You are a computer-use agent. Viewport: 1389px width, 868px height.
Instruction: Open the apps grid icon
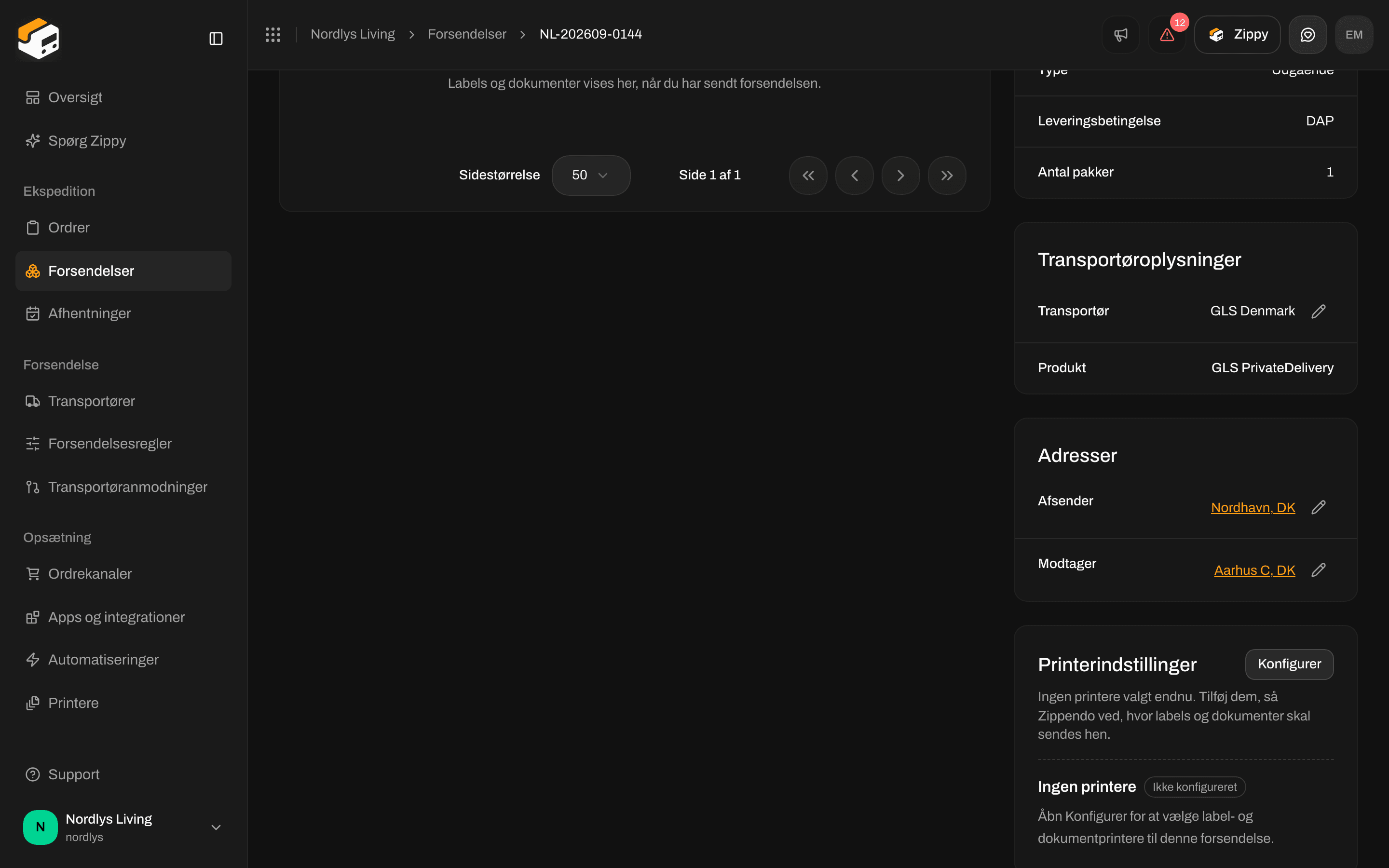click(x=272, y=34)
